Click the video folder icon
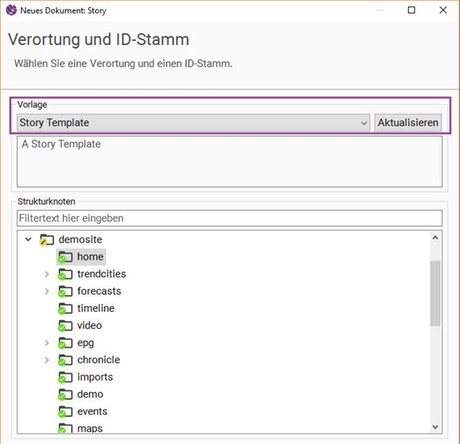 click(65, 326)
